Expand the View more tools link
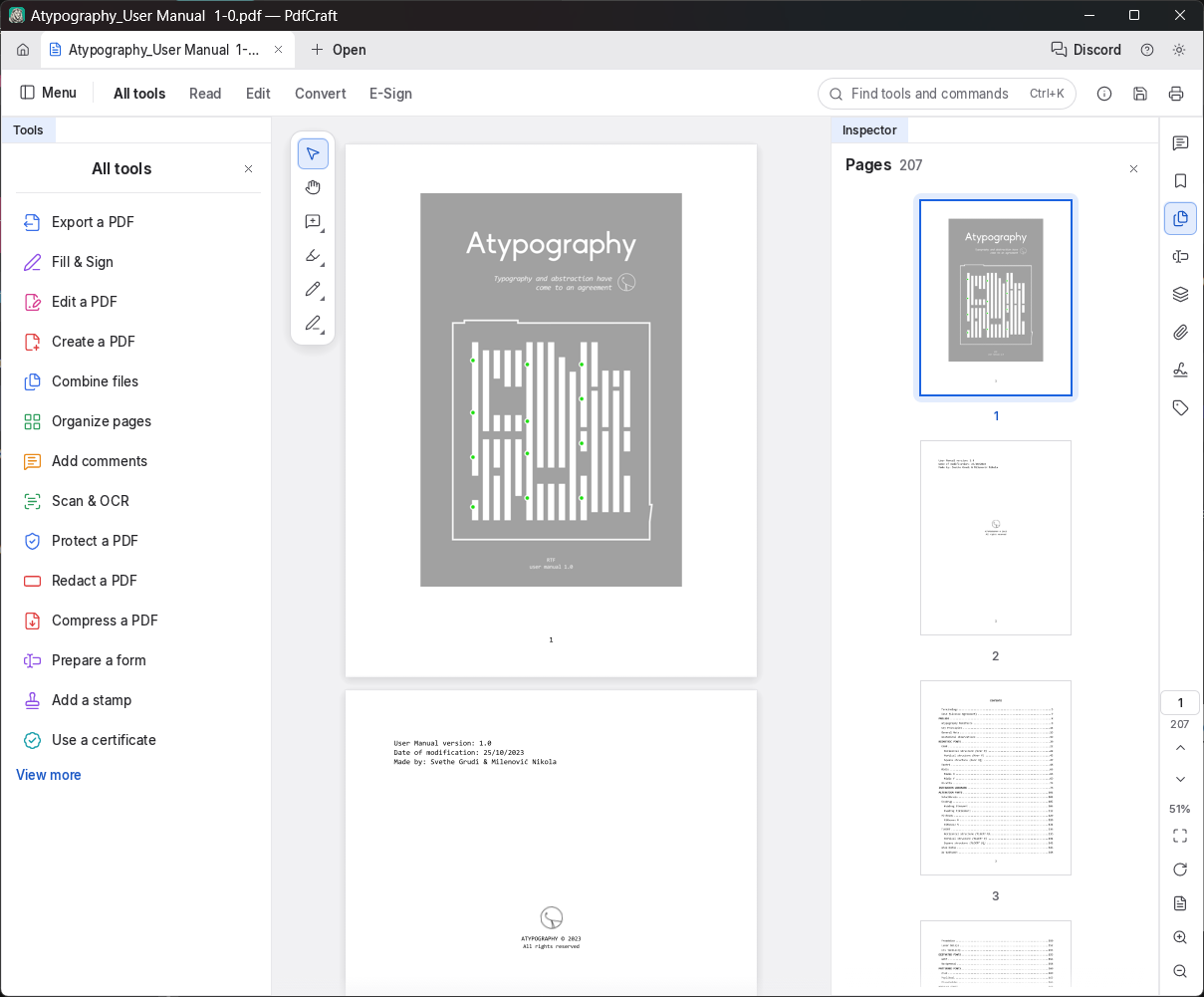The width and height of the screenshot is (1204, 997). coord(49,775)
